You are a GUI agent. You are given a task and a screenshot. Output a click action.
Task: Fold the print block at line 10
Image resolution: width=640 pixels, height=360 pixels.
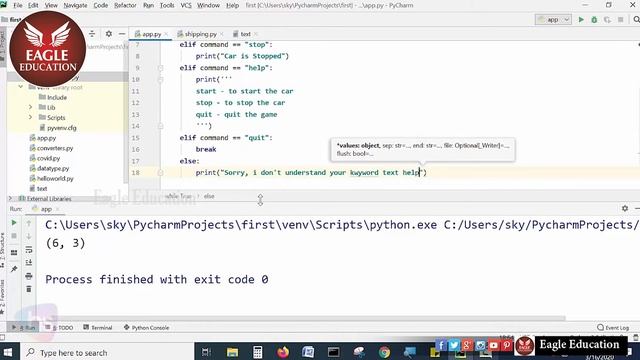pos(160,79)
